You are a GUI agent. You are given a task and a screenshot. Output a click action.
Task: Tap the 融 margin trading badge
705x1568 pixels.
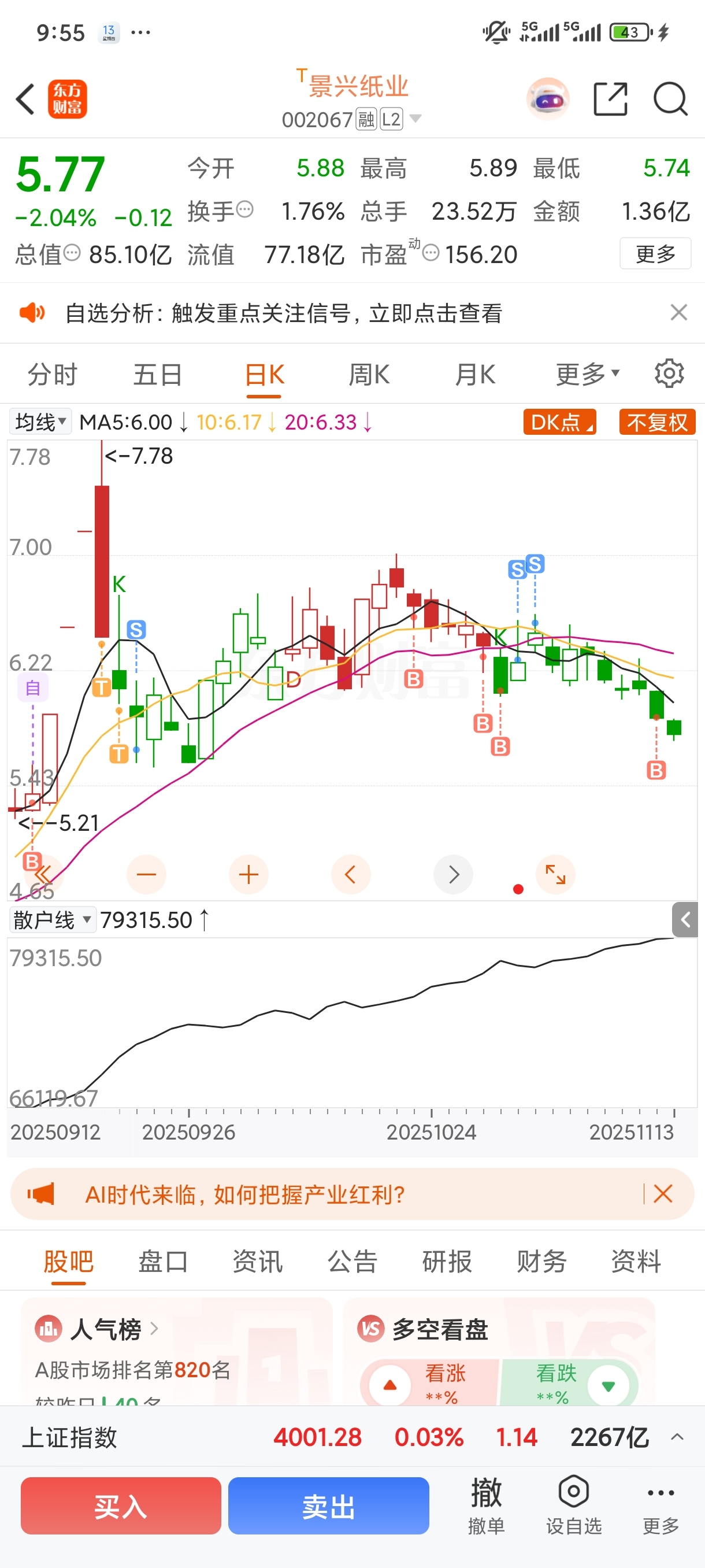[x=366, y=119]
